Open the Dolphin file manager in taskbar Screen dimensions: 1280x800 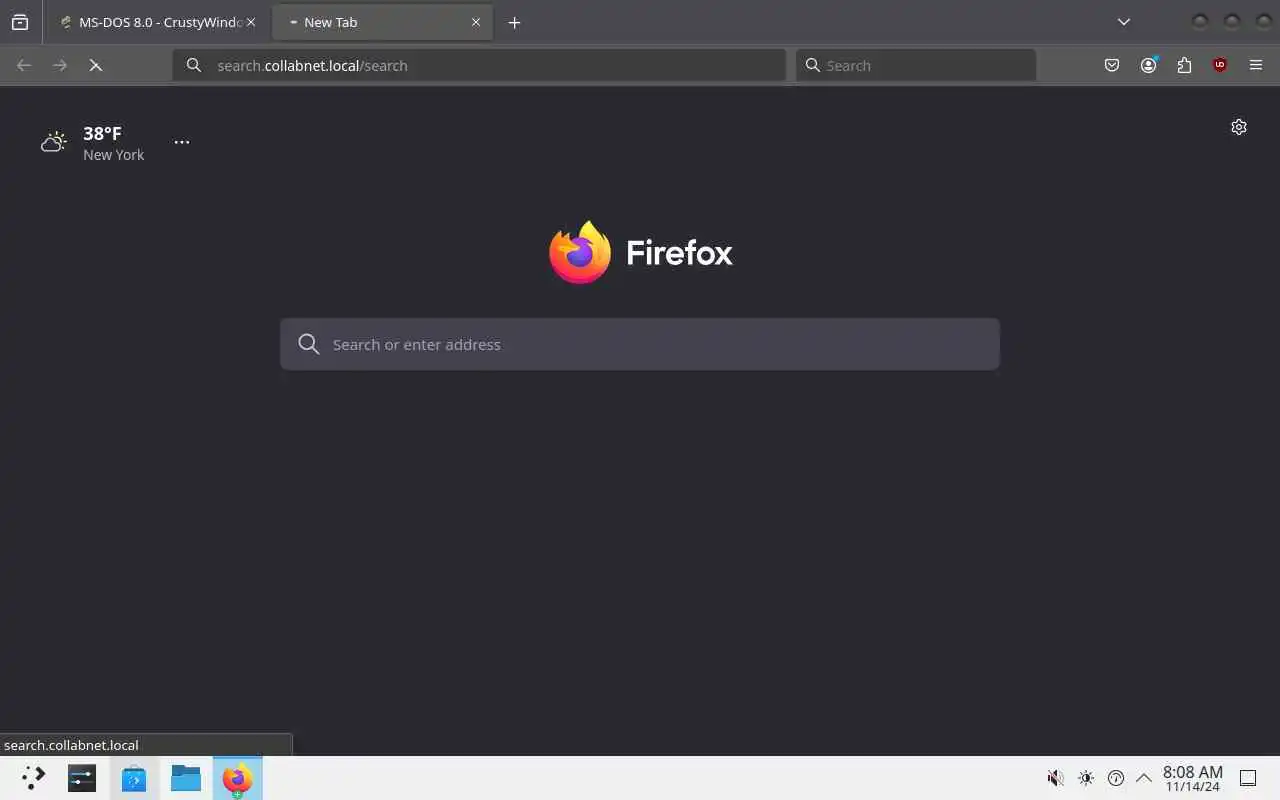click(186, 778)
